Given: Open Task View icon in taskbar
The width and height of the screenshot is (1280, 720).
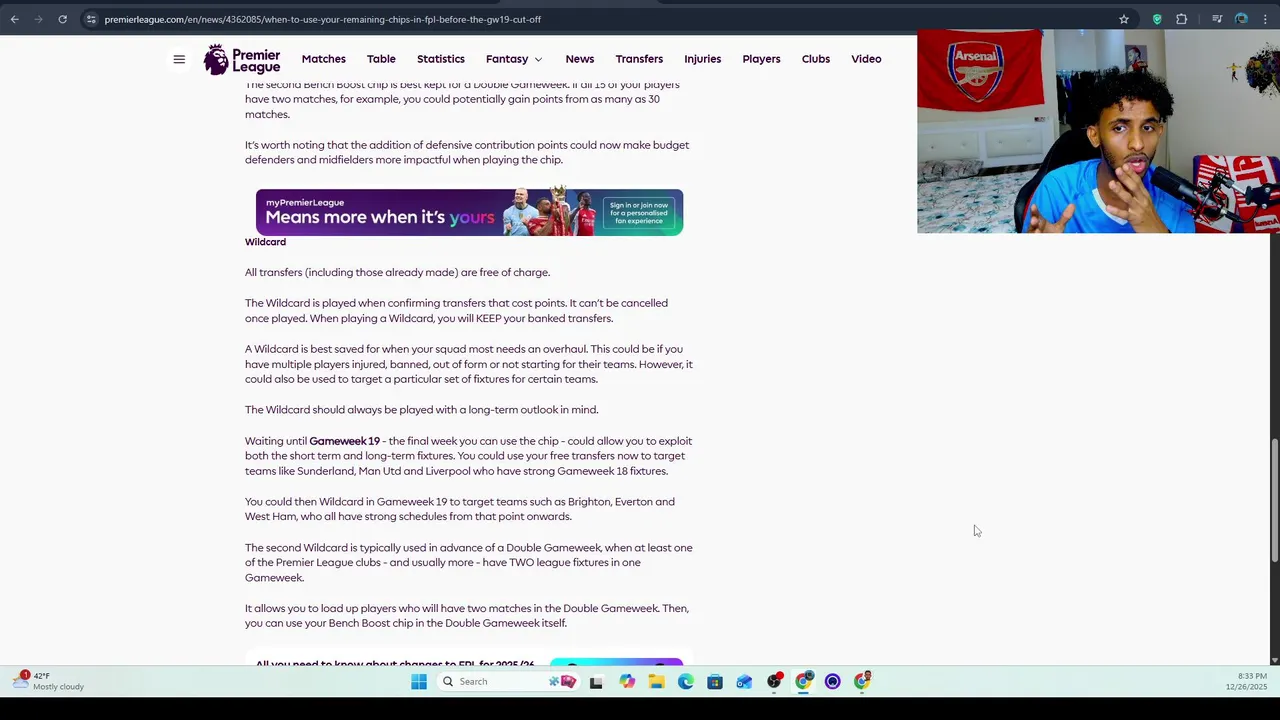Looking at the screenshot, I should click(596, 681).
